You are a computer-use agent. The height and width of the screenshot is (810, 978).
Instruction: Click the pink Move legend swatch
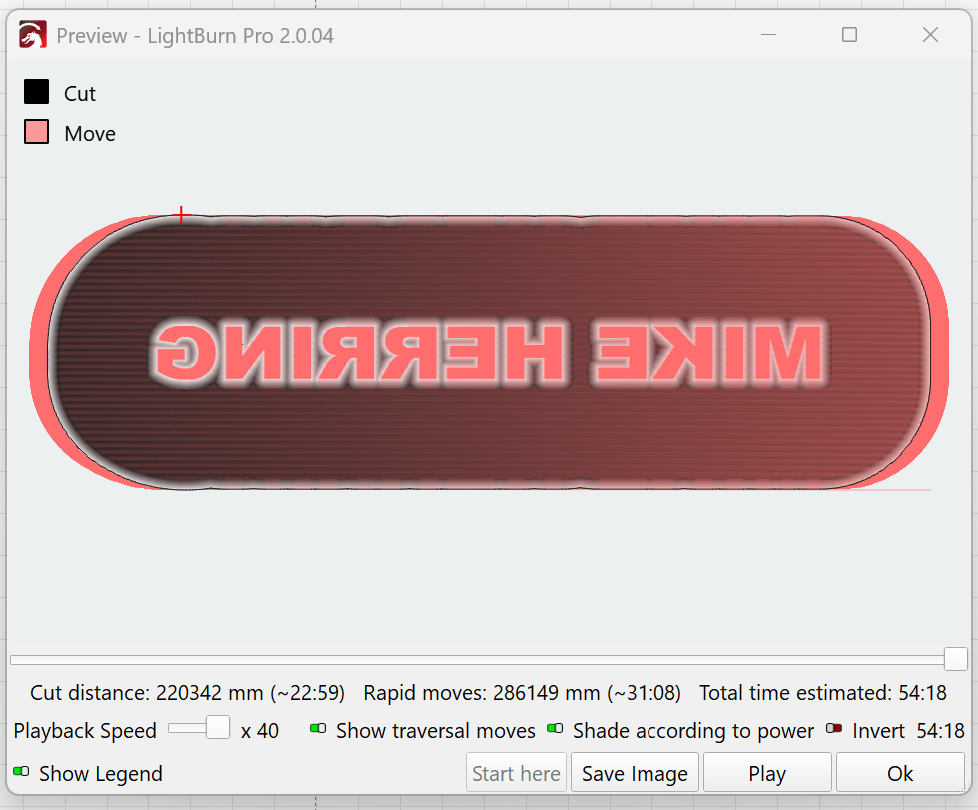coord(36,132)
